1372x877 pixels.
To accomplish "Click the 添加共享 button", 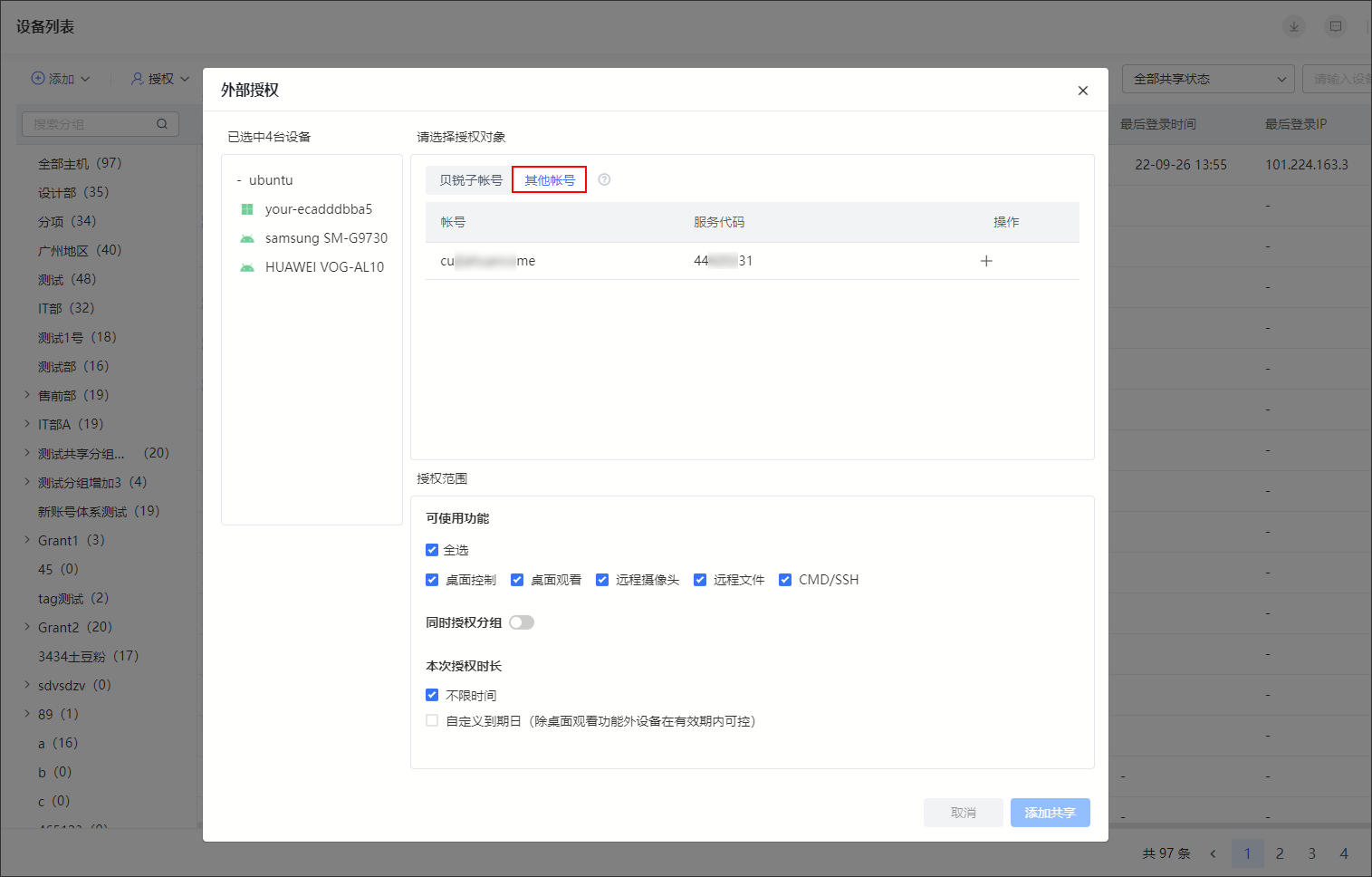I will 1050,813.
